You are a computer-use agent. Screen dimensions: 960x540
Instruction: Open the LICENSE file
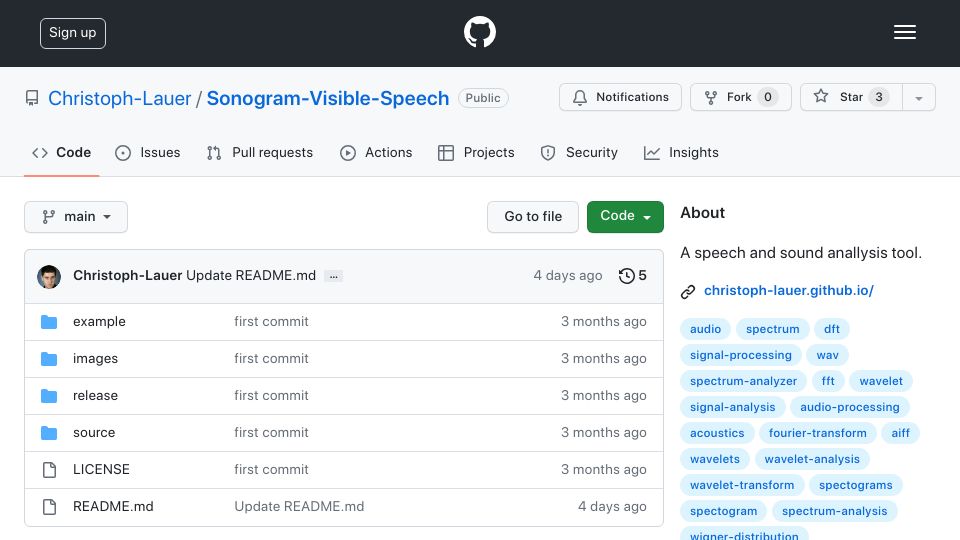click(x=101, y=470)
